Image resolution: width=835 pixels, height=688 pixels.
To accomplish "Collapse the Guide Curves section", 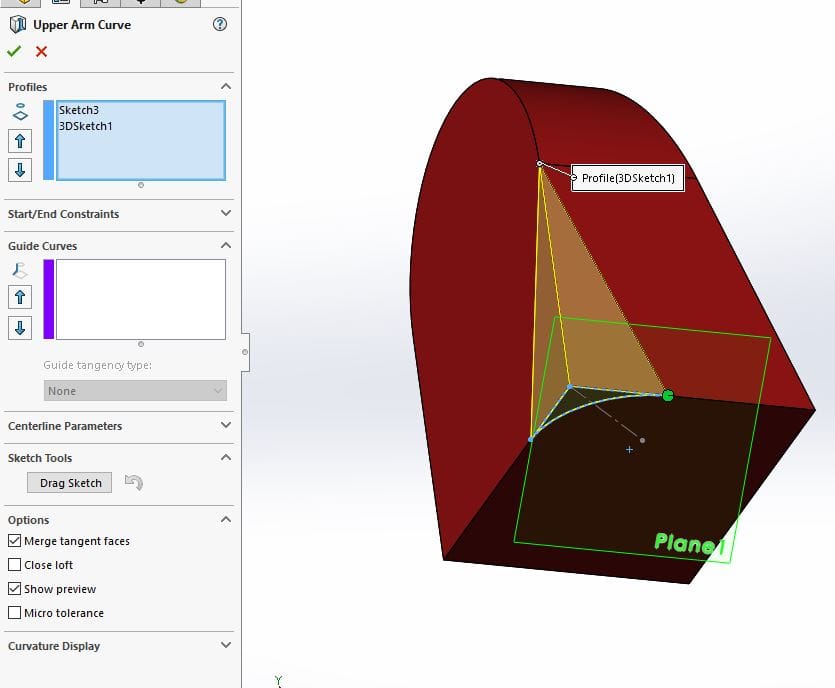I will click(226, 245).
